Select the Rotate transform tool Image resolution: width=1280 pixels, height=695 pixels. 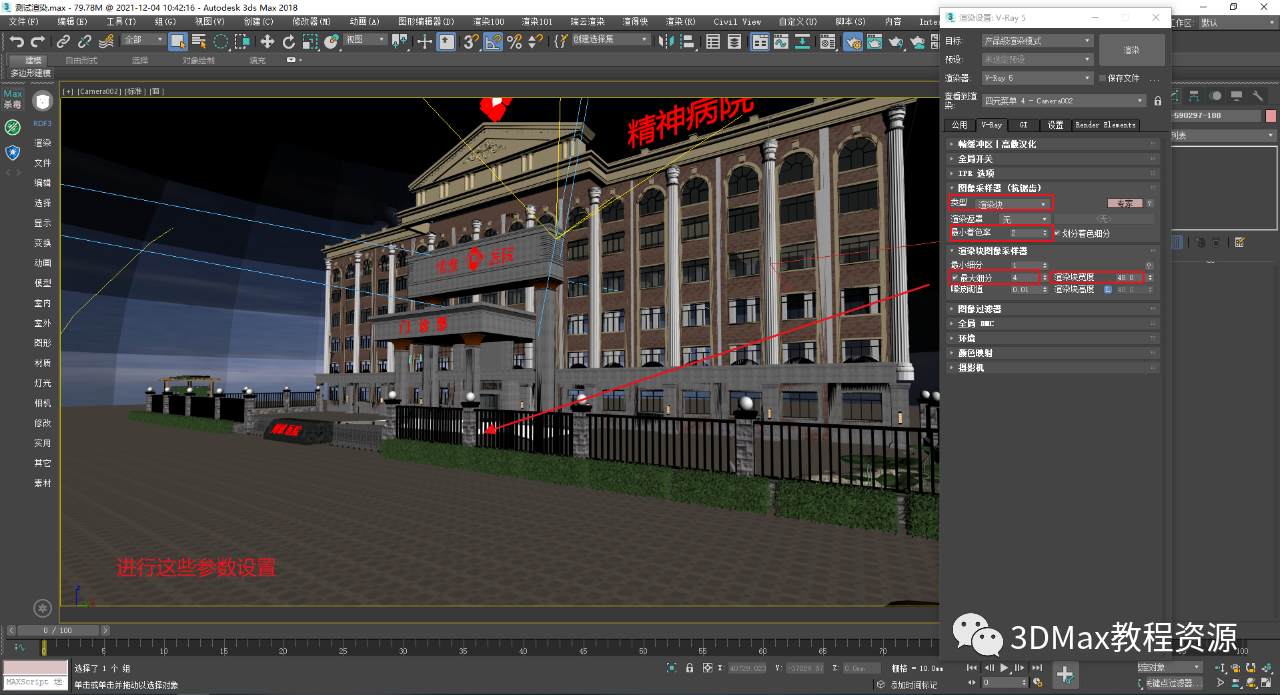289,42
